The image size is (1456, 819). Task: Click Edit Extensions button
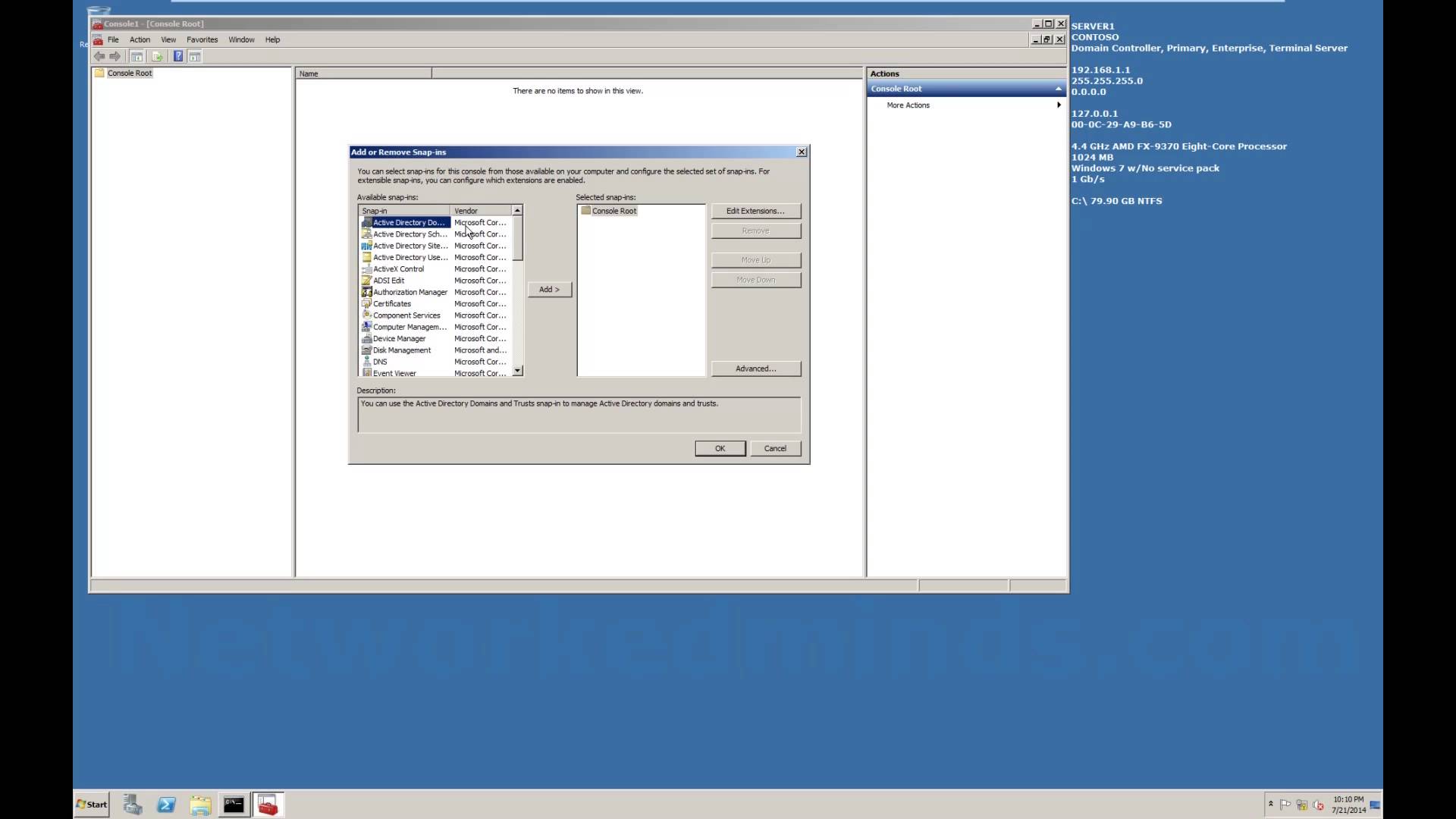755,211
